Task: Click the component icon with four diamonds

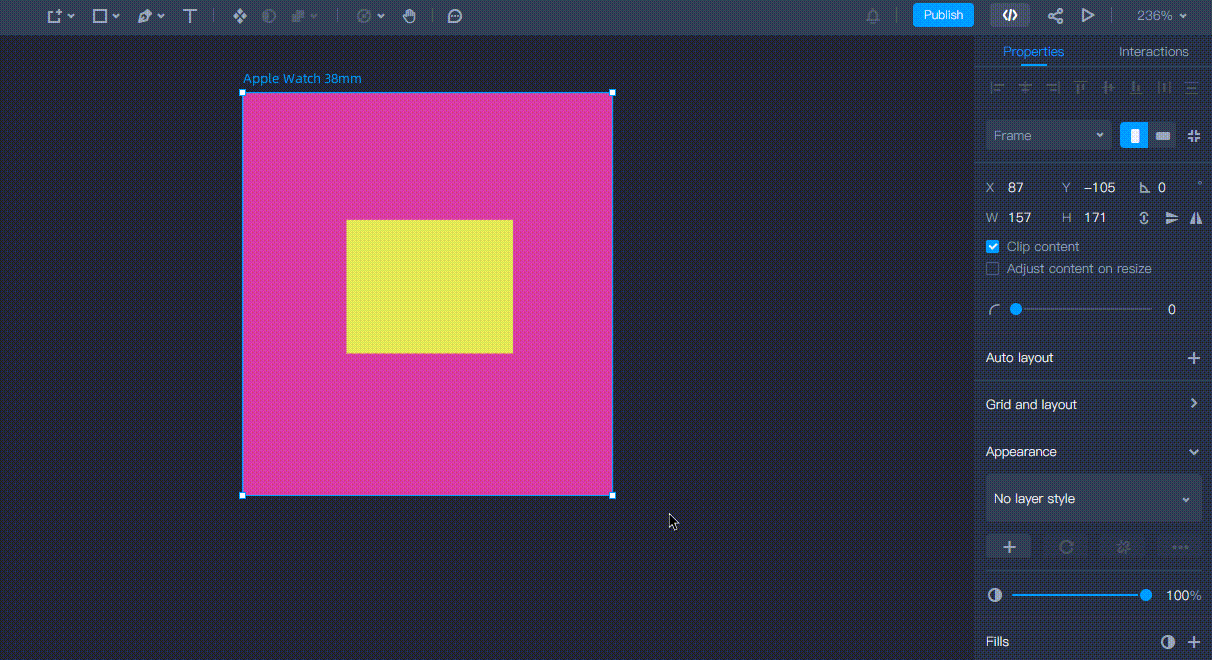Action: tap(239, 16)
